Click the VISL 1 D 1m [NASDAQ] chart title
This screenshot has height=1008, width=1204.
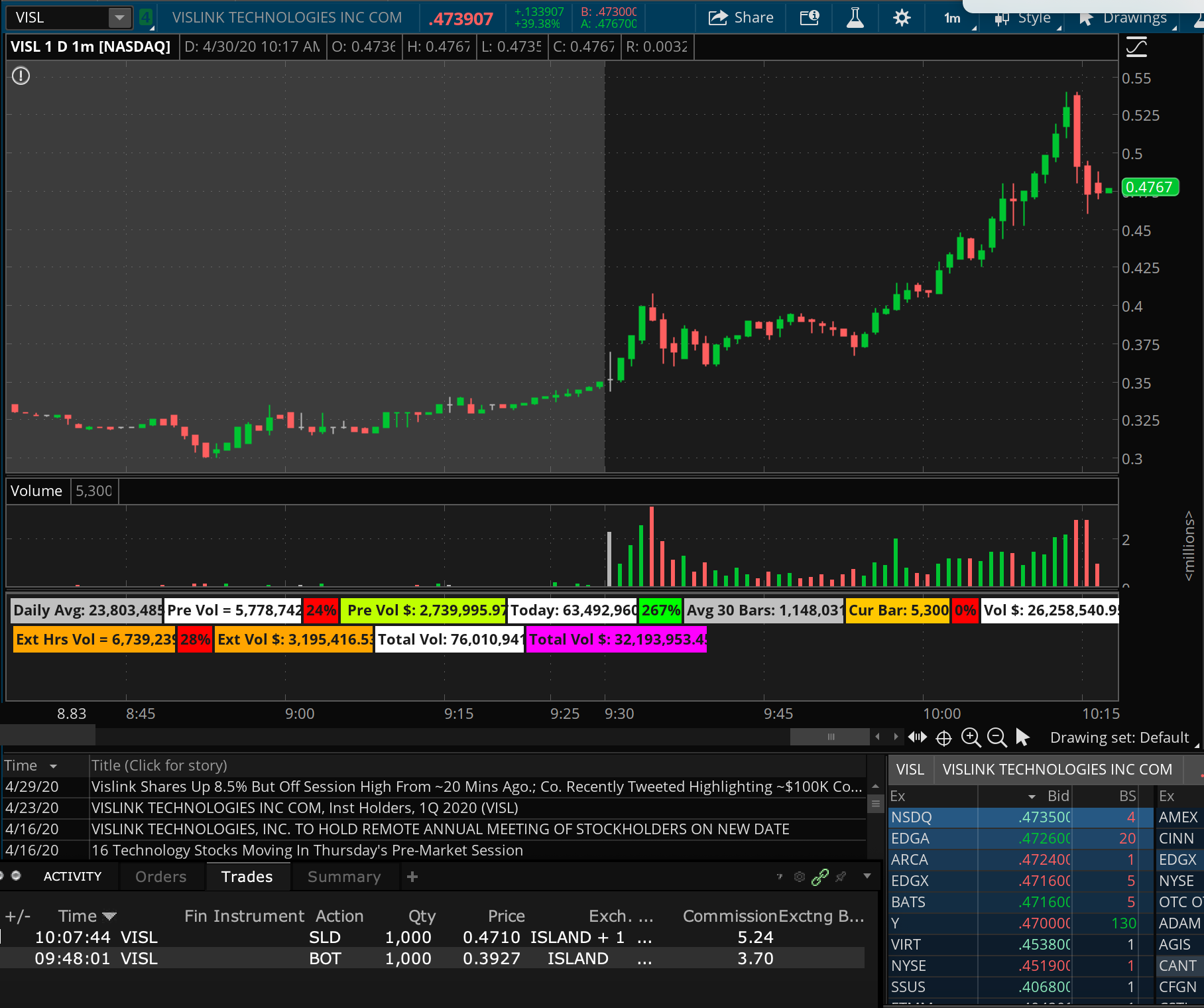91,46
